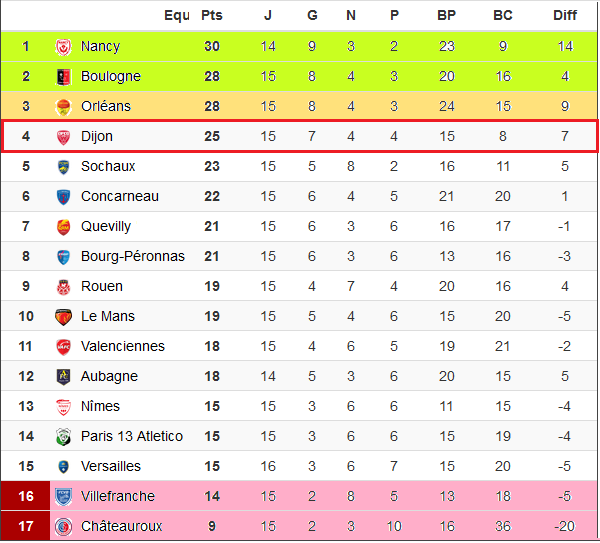600x543 pixels.
Task: Open the Quevilly team link
Action: (106, 227)
